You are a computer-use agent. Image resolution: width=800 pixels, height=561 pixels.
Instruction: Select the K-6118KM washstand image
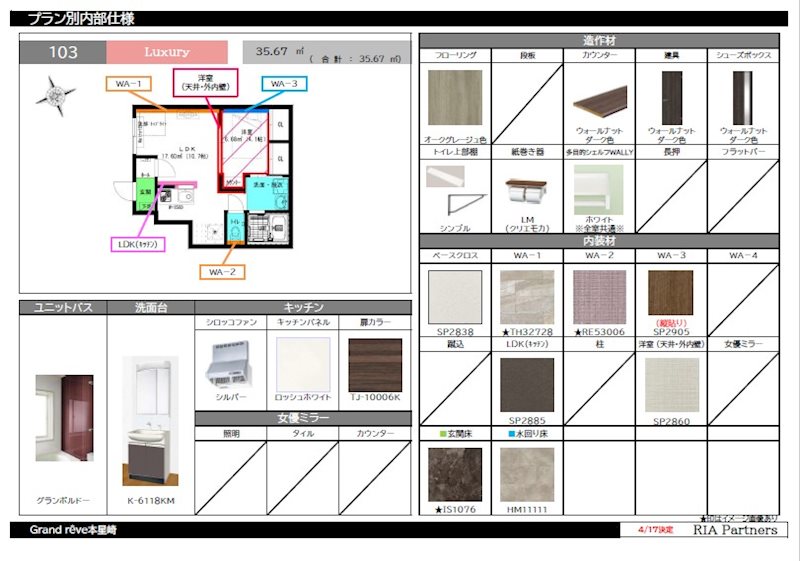point(151,421)
